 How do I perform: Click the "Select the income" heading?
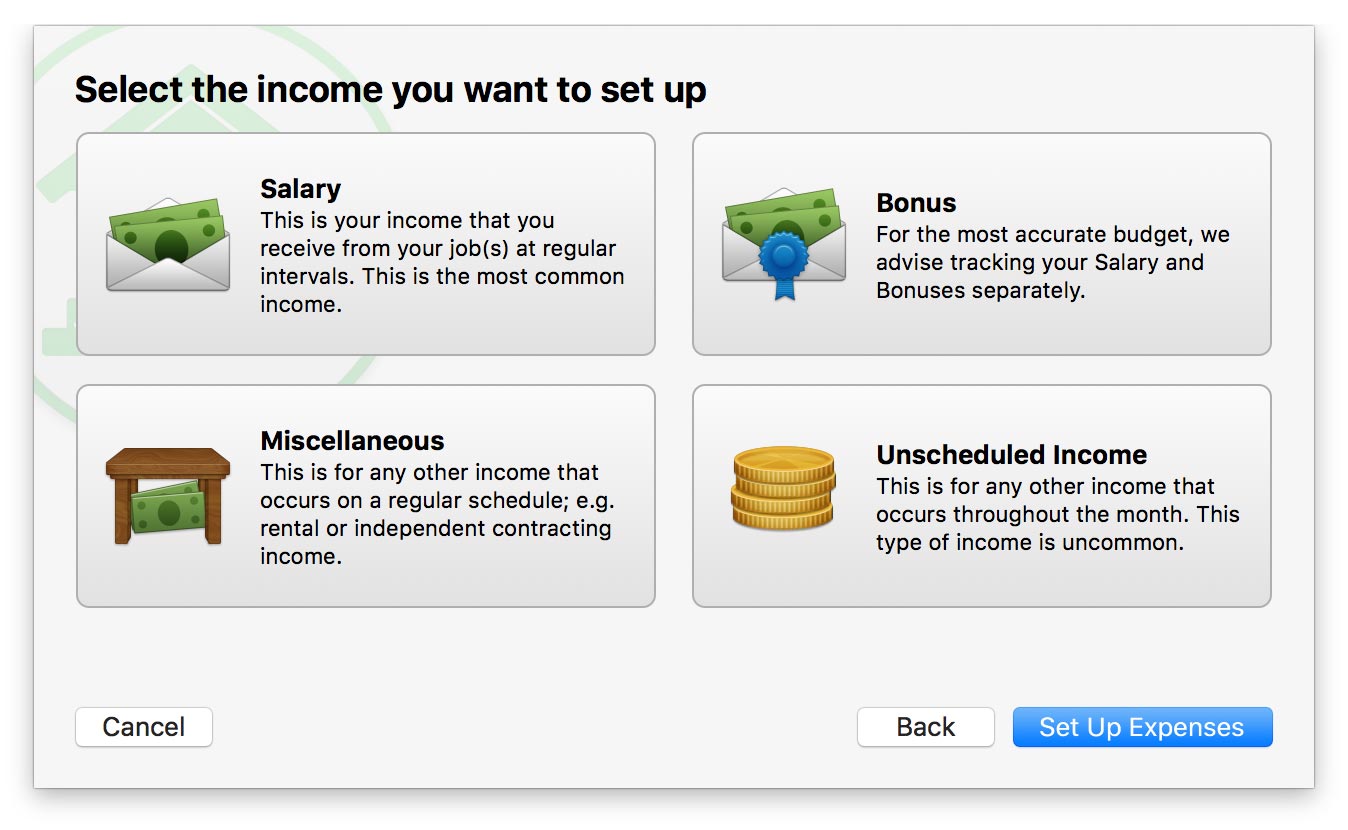(x=390, y=90)
